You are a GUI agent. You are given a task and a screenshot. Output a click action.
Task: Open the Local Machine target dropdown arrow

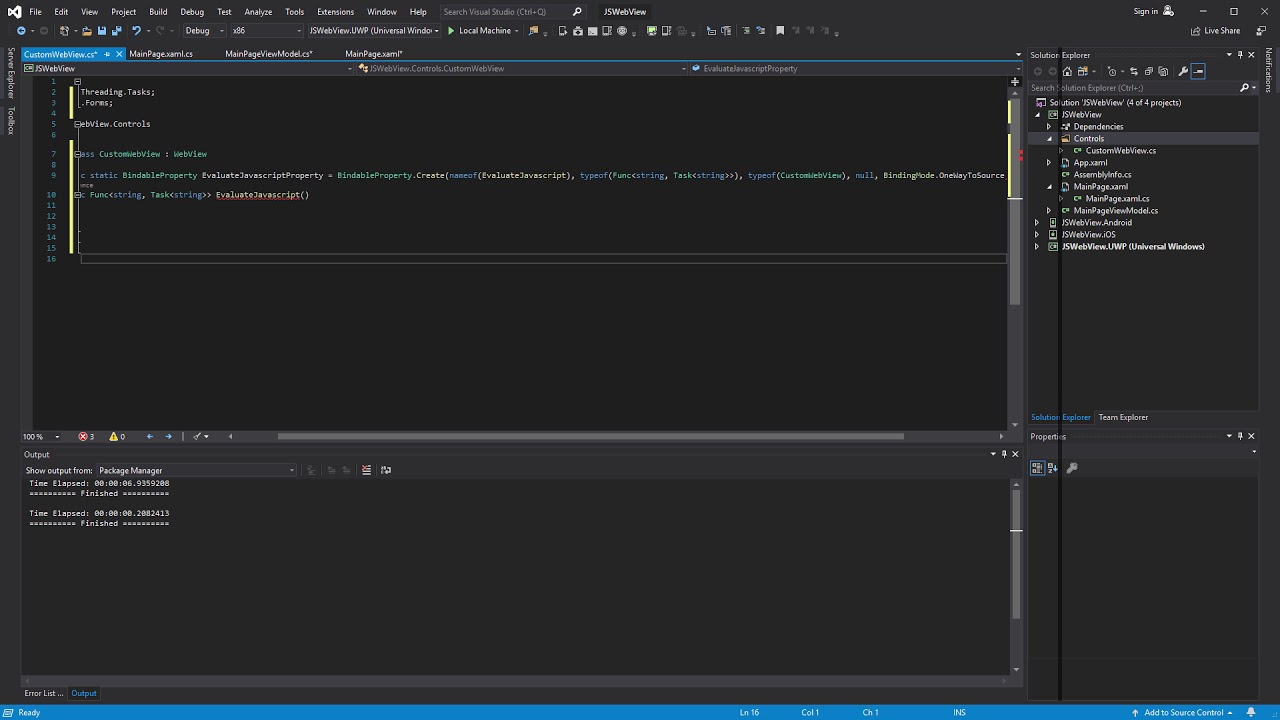point(517,31)
